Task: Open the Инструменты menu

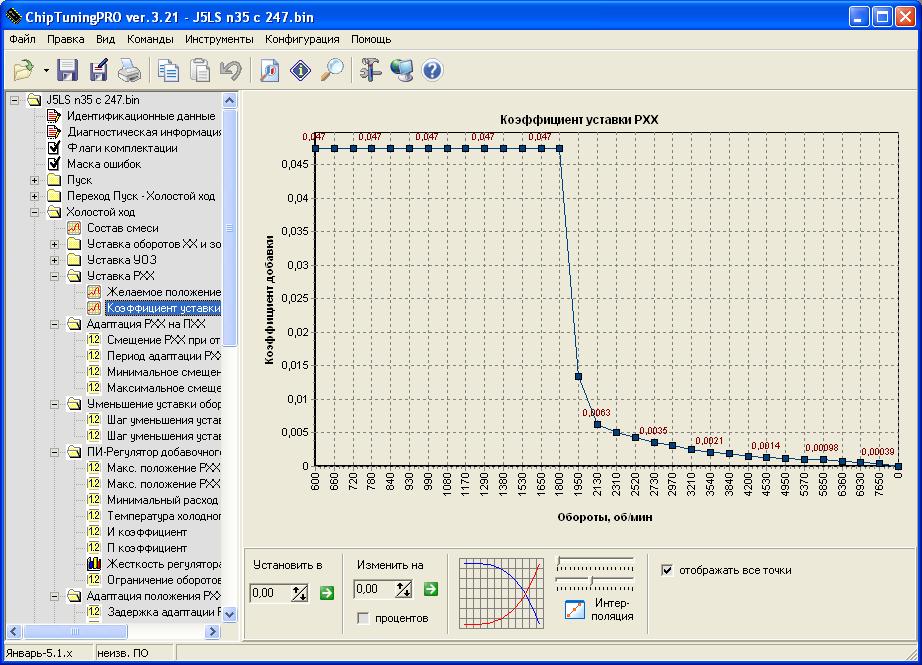Action: (219, 39)
